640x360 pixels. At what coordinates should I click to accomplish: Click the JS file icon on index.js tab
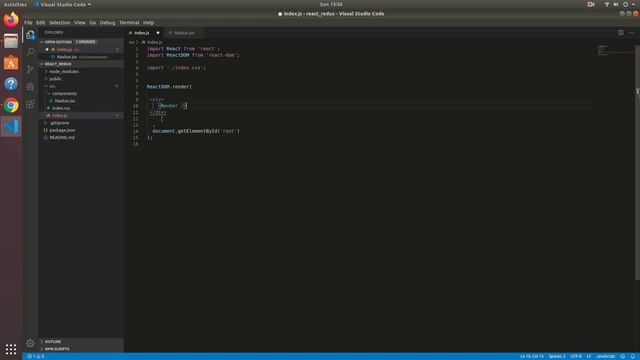131,33
